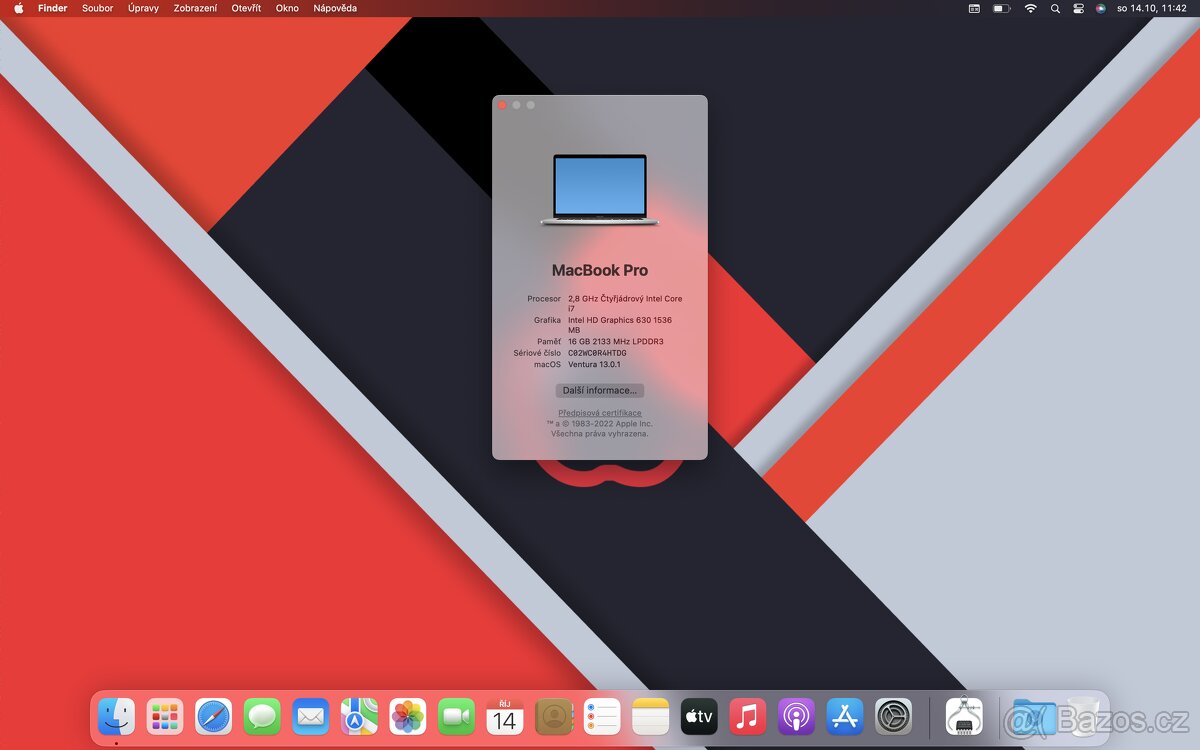1200x750 pixels.
Task: Open System Settings gear in dock
Action: (893, 717)
